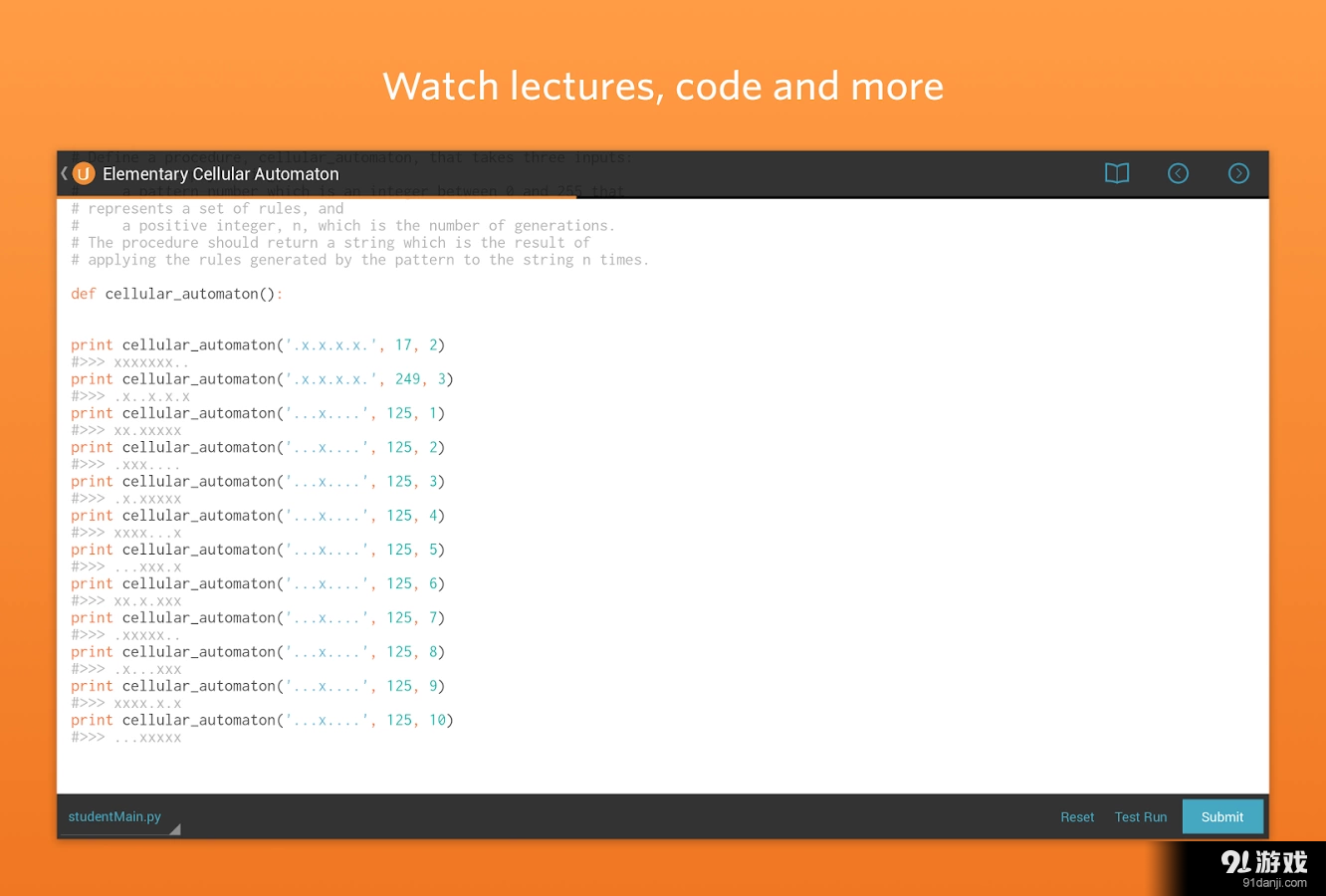This screenshot has height=896, width=1326.
Task: Click the print line ending with 125, 5
Action: (258, 550)
